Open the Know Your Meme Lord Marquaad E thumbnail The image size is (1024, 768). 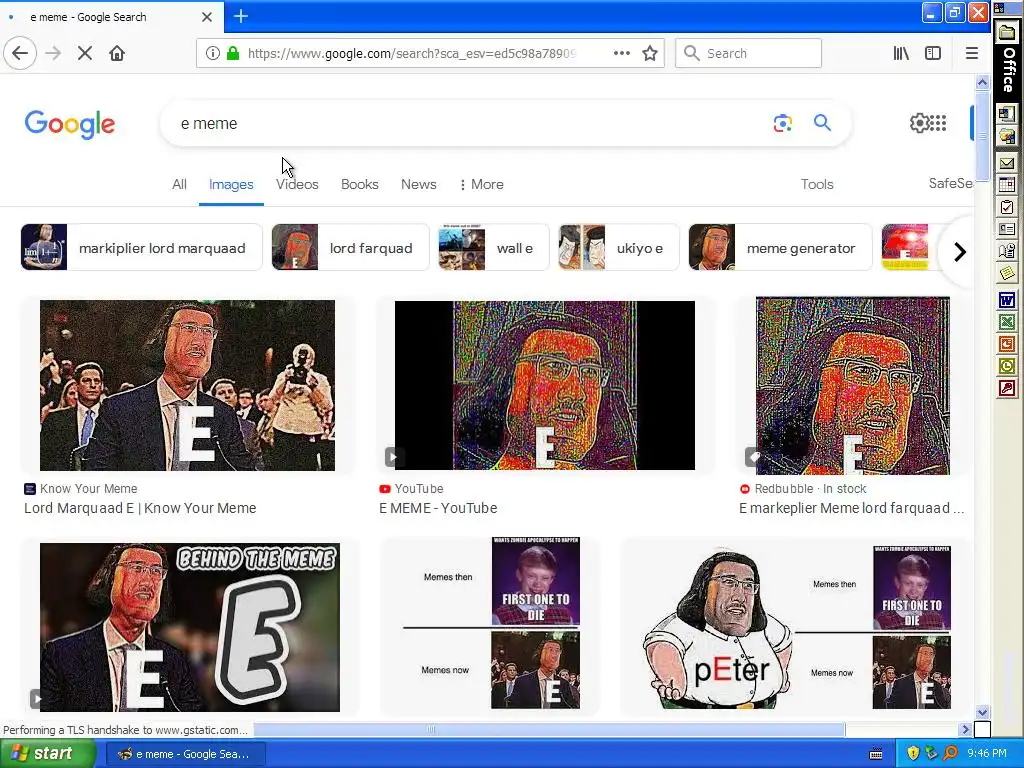[x=187, y=385]
